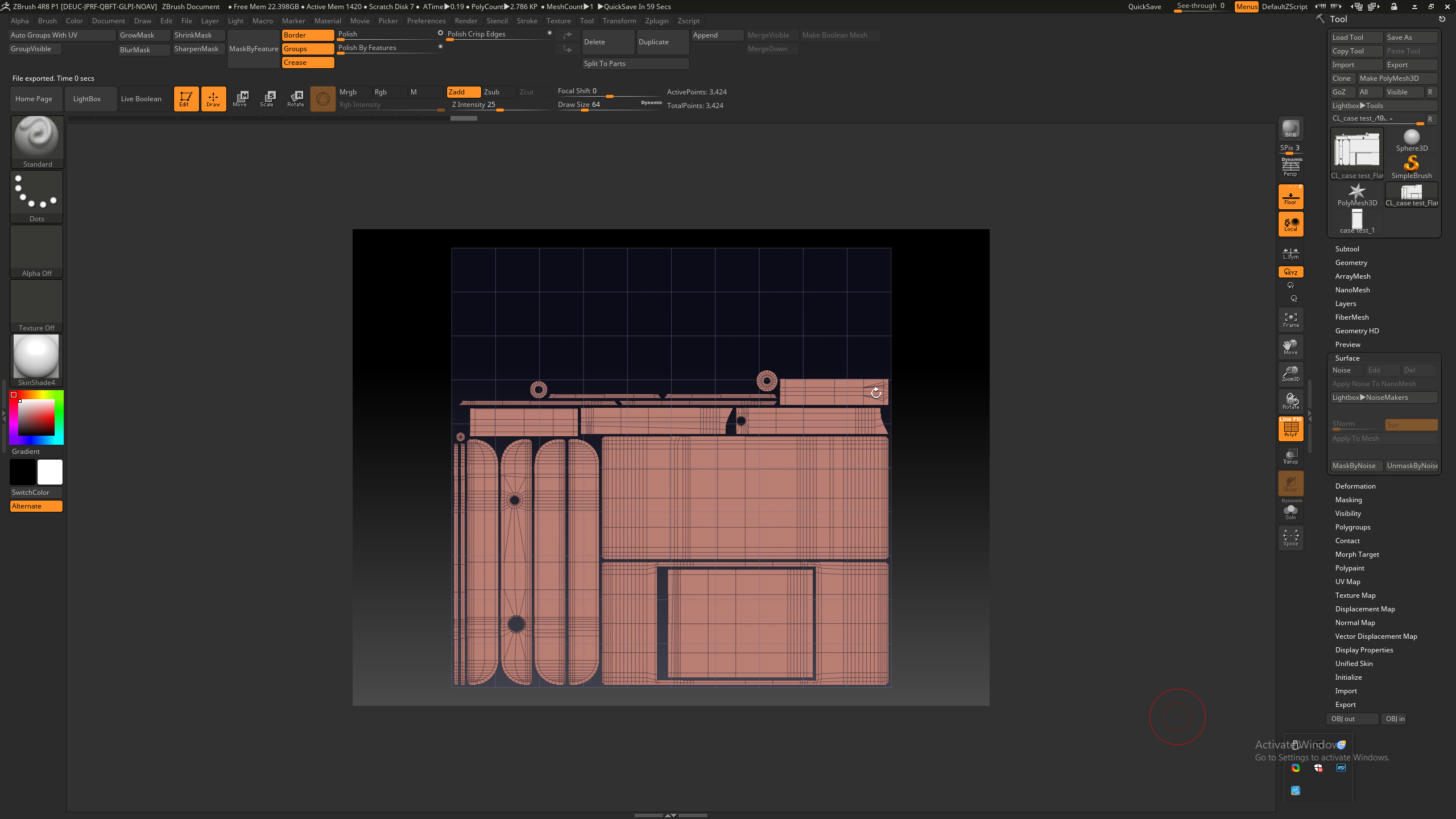Expand the Texture Map section
This screenshot has height=819, width=1456.
[1355, 595]
